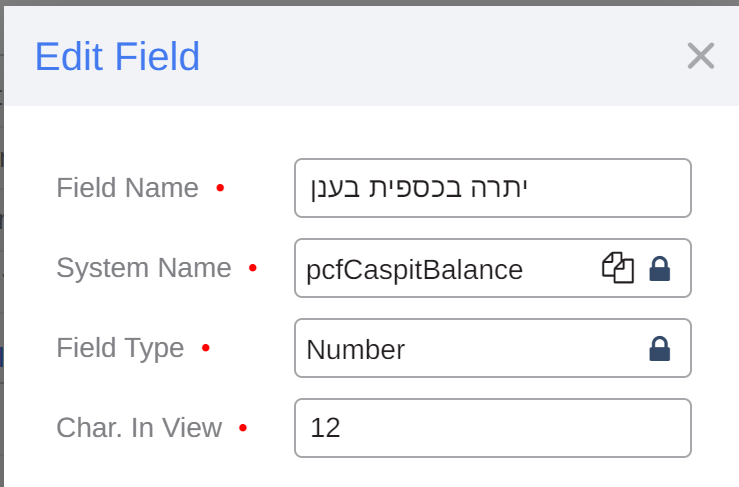Click the red required dot beside Field Name
The height and width of the screenshot is (487, 739).
[x=220, y=188]
